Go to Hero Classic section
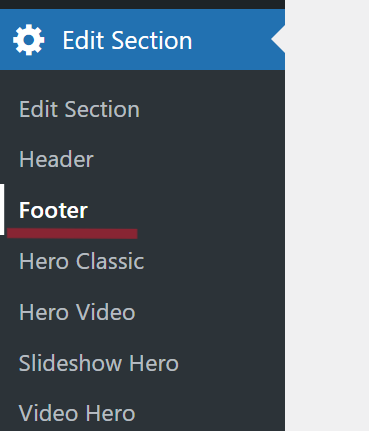The image size is (369, 431). tap(82, 261)
